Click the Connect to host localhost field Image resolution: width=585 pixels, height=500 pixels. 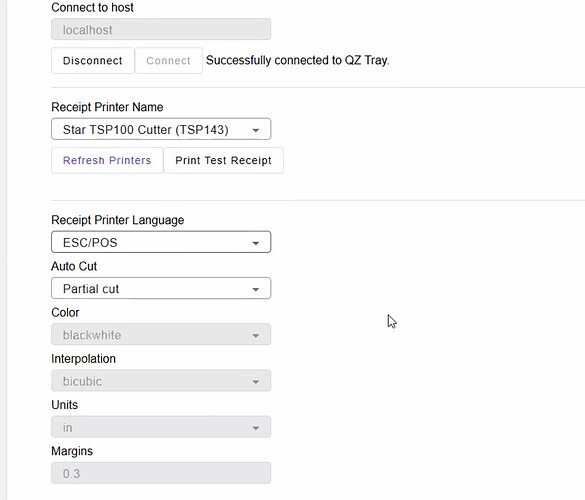point(161,29)
